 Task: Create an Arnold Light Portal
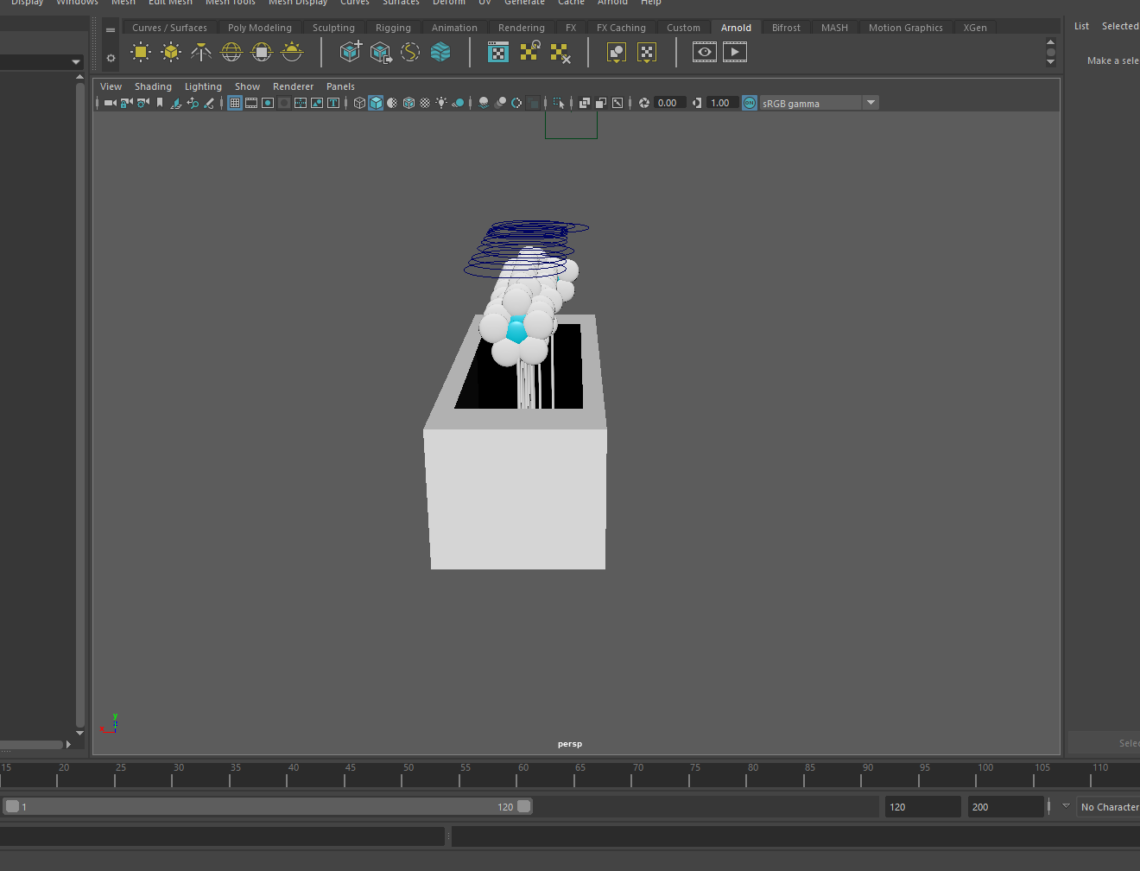click(261, 52)
